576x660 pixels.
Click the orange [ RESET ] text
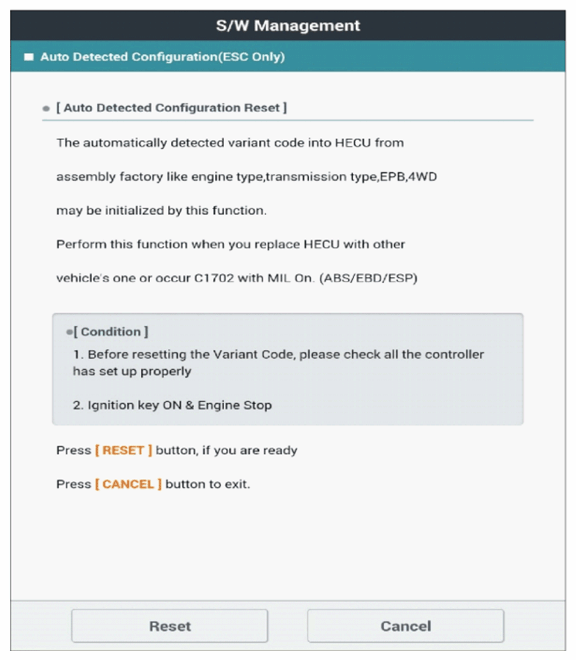[123, 450]
